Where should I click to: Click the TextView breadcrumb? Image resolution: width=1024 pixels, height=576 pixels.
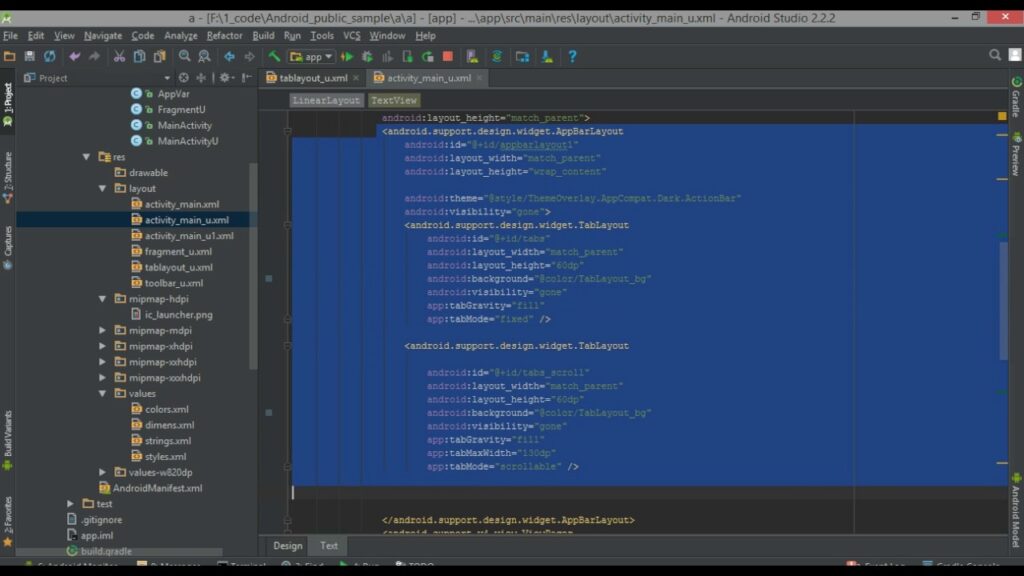click(x=394, y=101)
